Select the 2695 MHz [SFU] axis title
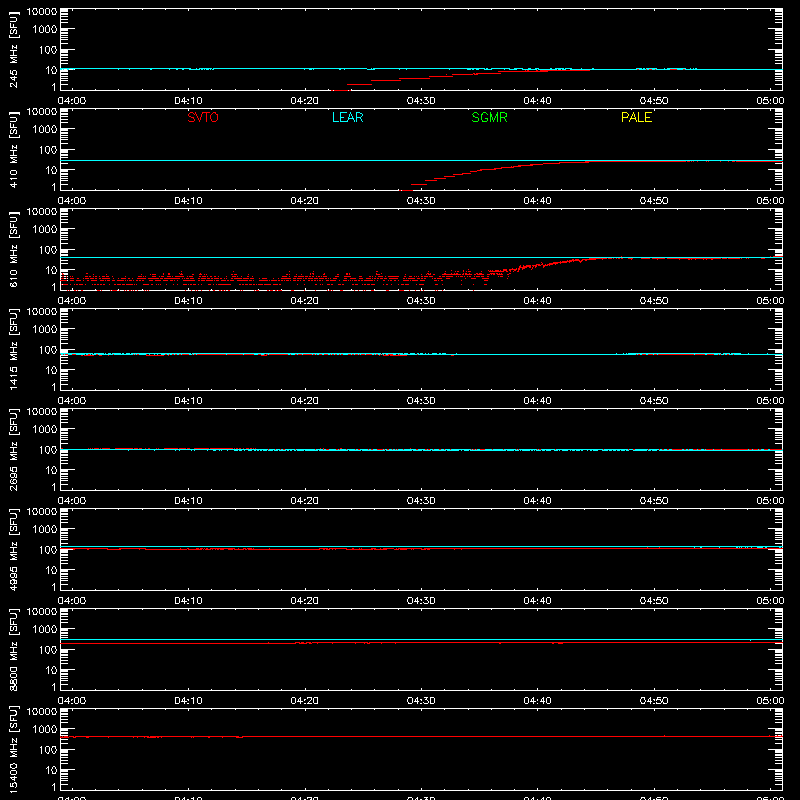 (14, 450)
